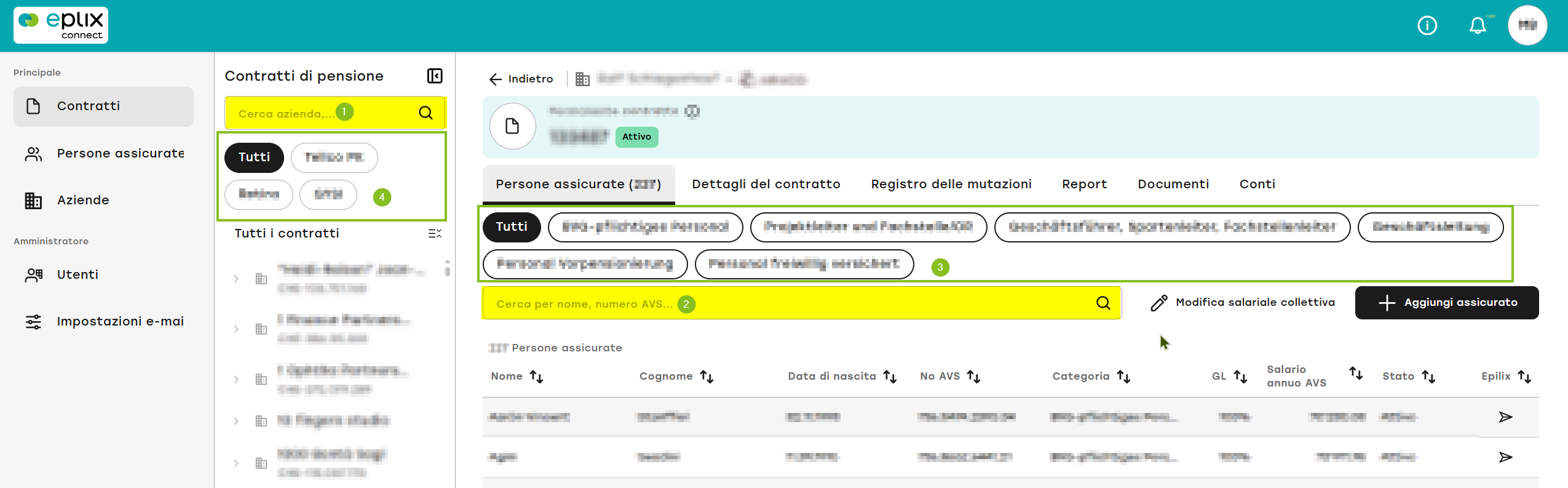The image size is (1568, 488).
Task: Switch to Dettagli del contratto tab
Action: 766,185
